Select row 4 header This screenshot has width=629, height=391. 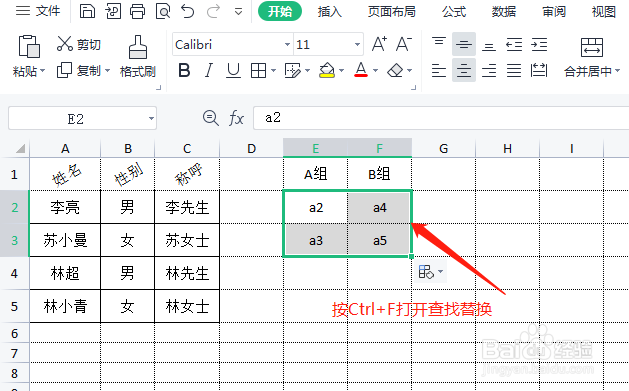(14, 273)
